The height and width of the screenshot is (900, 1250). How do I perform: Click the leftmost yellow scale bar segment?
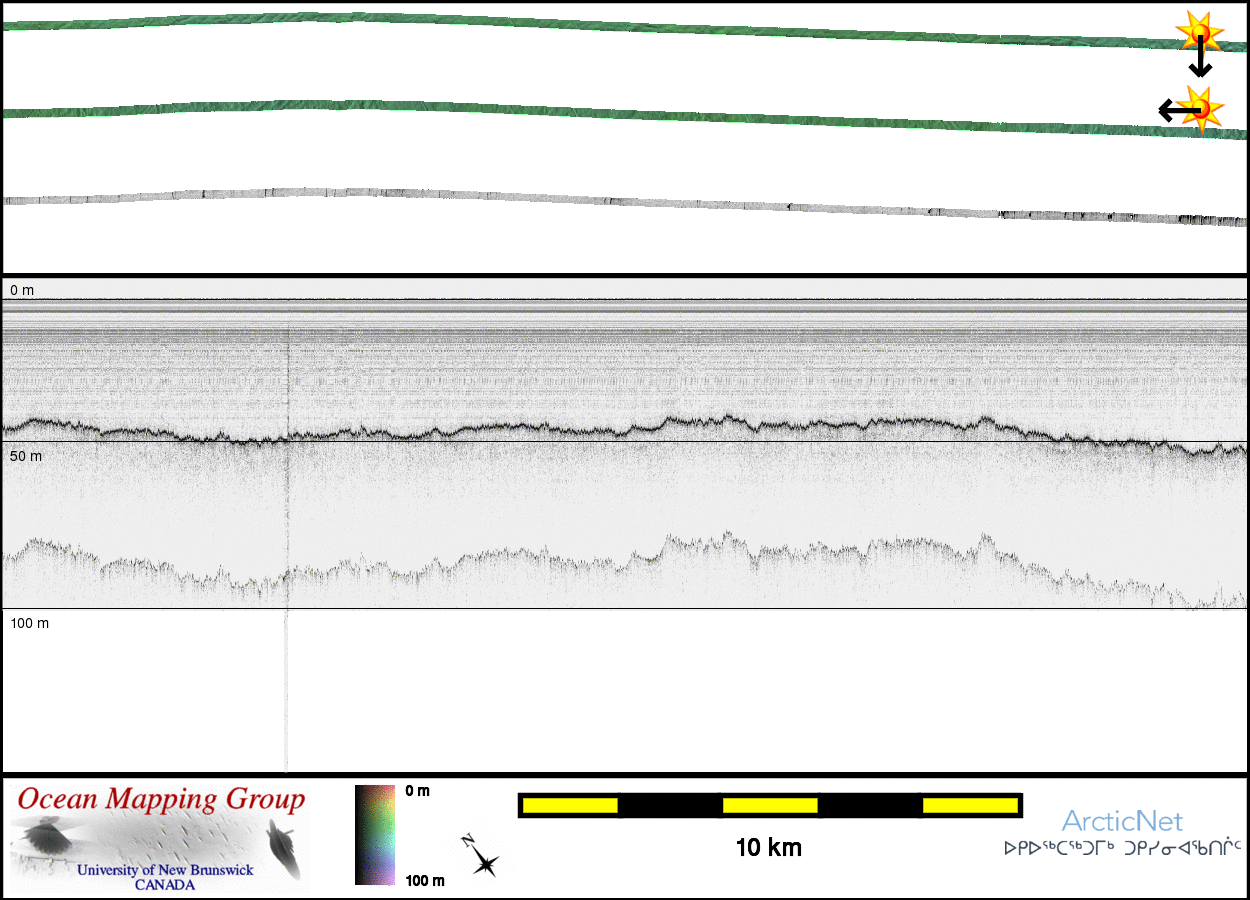point(570,805)
